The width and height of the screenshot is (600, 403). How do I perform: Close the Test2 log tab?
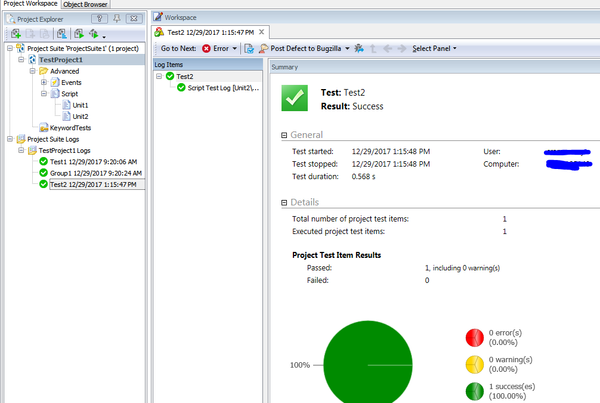pos(263,33)
